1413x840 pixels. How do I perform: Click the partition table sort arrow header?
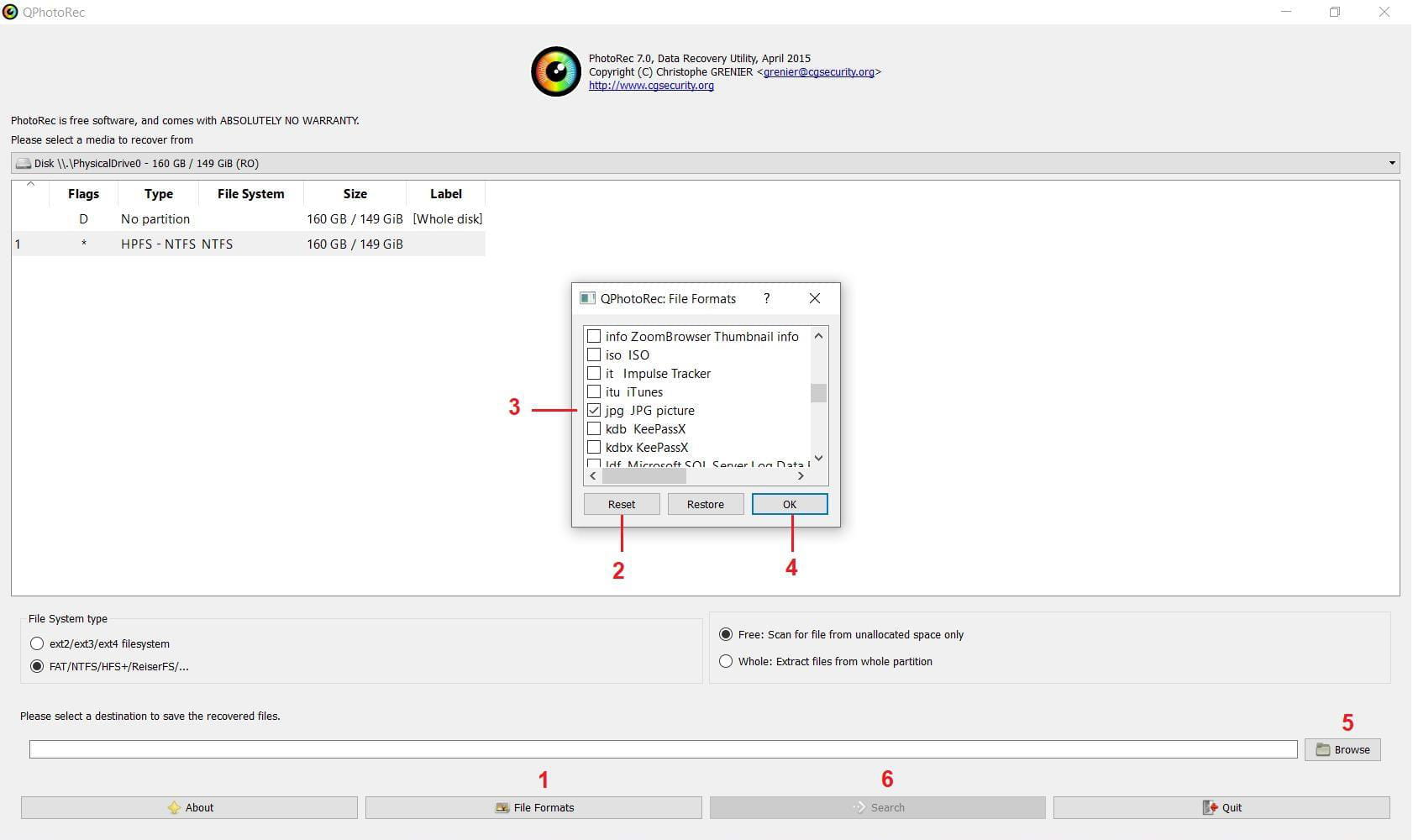pos(30,185)
